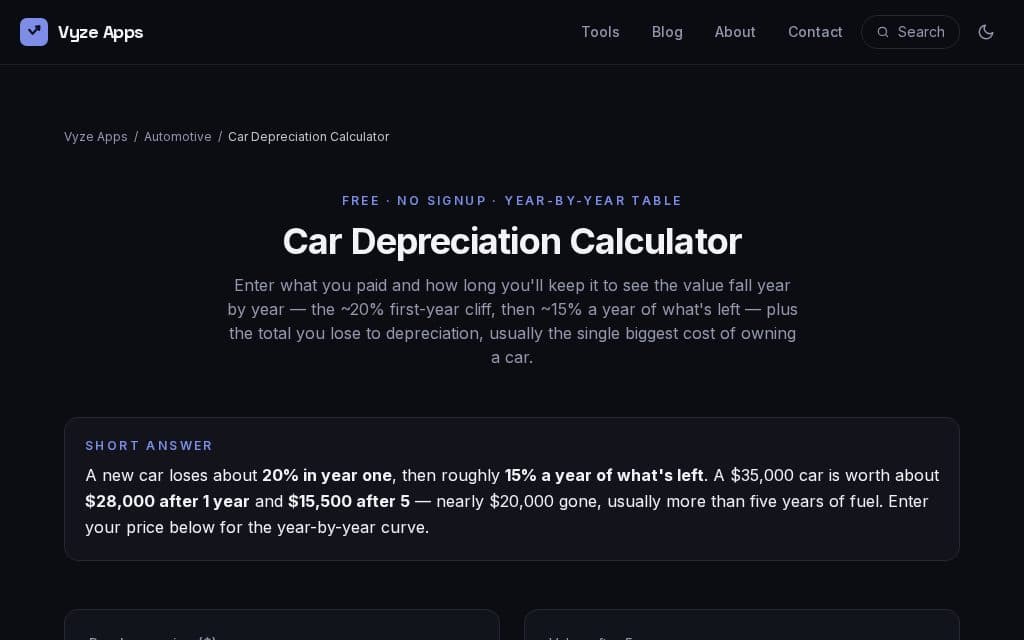1024x640 pixels.
Task: Click the SHORT ANSWER label
Action: point(149,445)
